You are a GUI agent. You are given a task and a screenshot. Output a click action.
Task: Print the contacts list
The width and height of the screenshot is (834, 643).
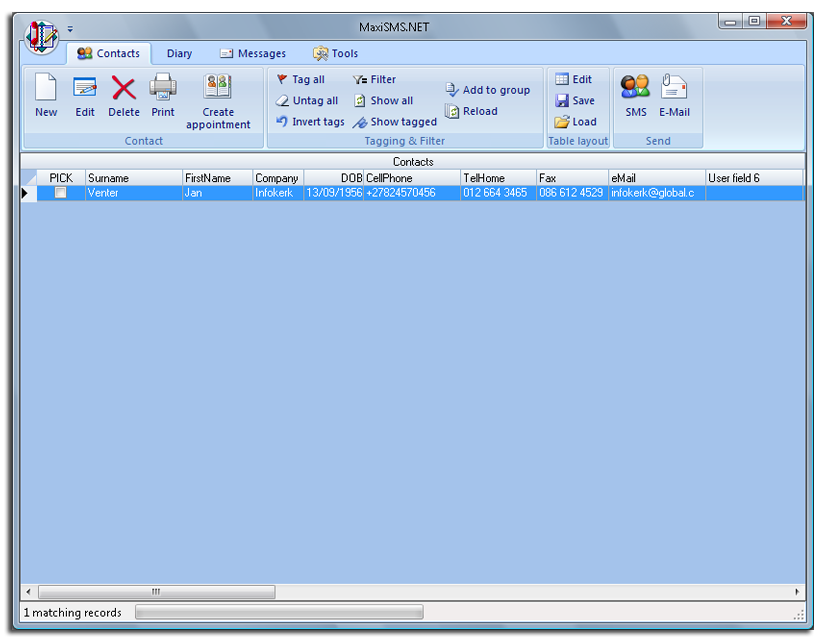[163, 95]
